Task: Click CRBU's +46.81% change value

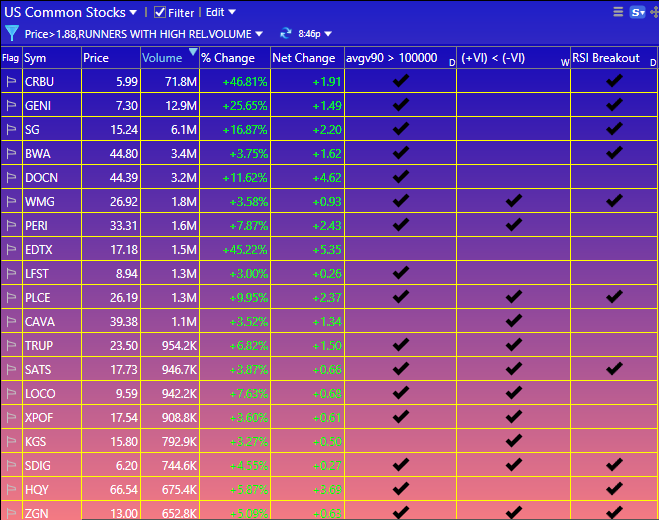Action: point(245,82)
